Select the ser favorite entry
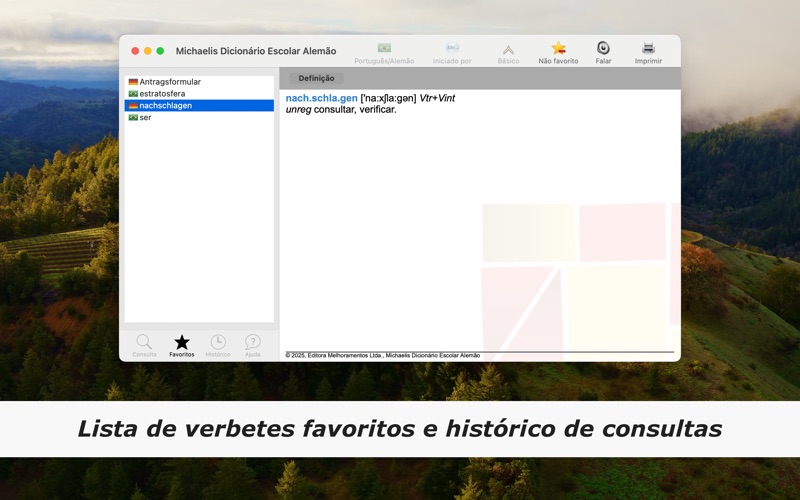 pos(199,117)
